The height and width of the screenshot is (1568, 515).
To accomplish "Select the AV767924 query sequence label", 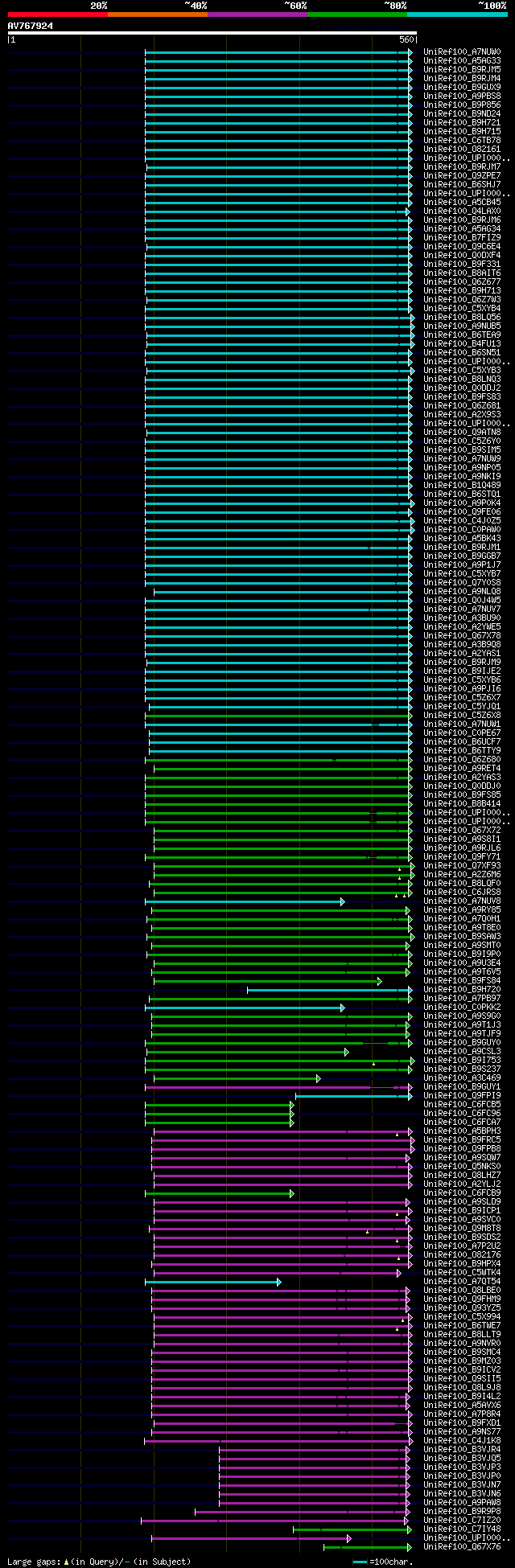I will click(x=31, y=26).
